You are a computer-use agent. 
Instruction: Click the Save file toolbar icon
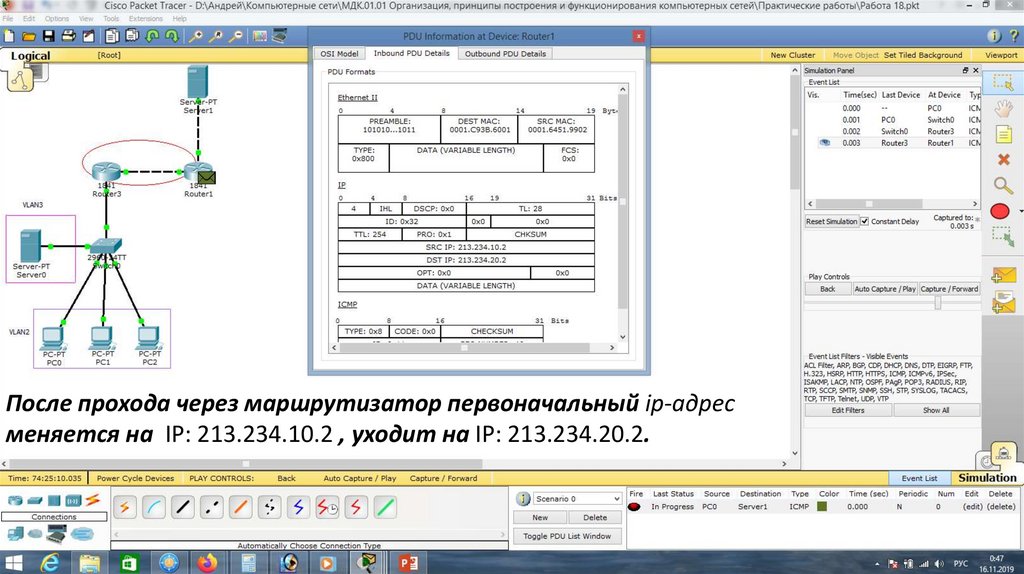click(47, 36)
